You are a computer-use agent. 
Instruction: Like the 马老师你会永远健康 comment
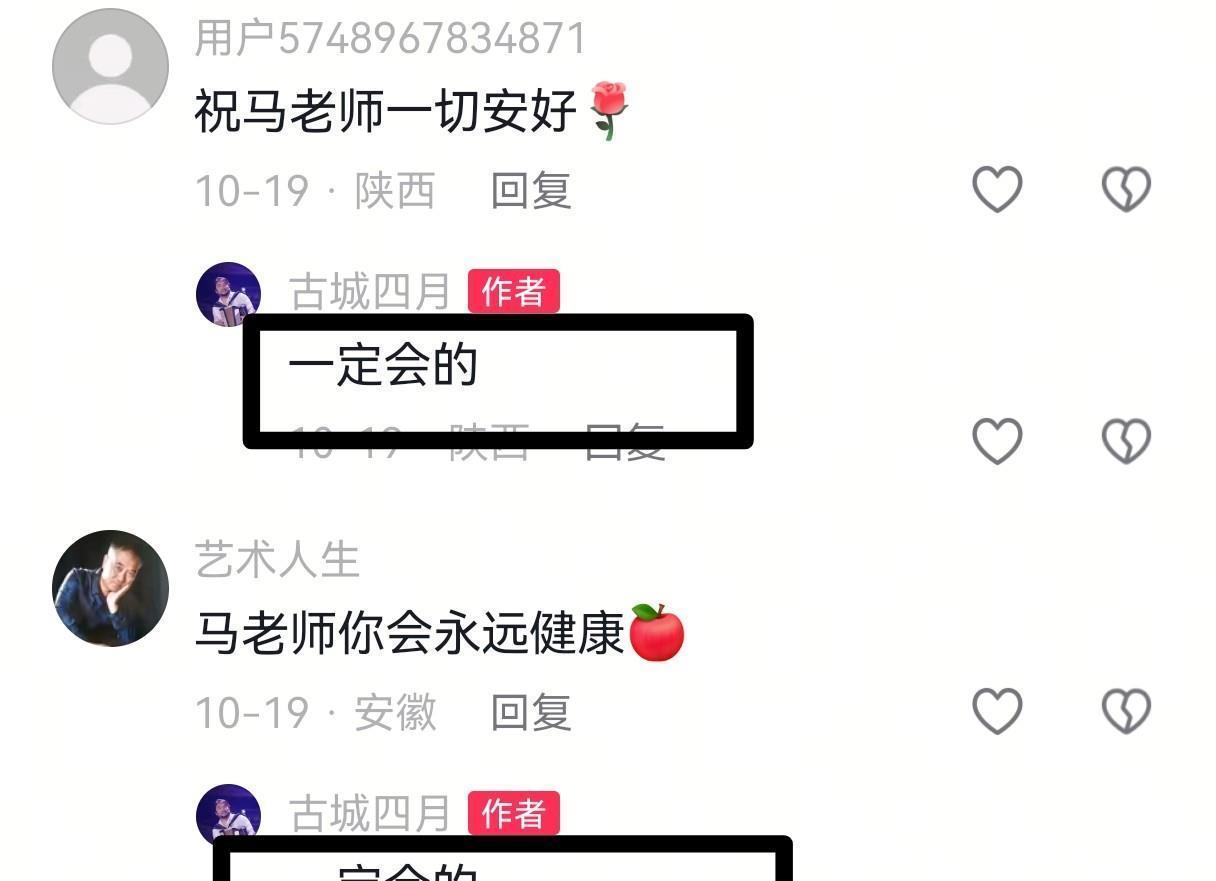pyautogui.click(x=997, y=711)
